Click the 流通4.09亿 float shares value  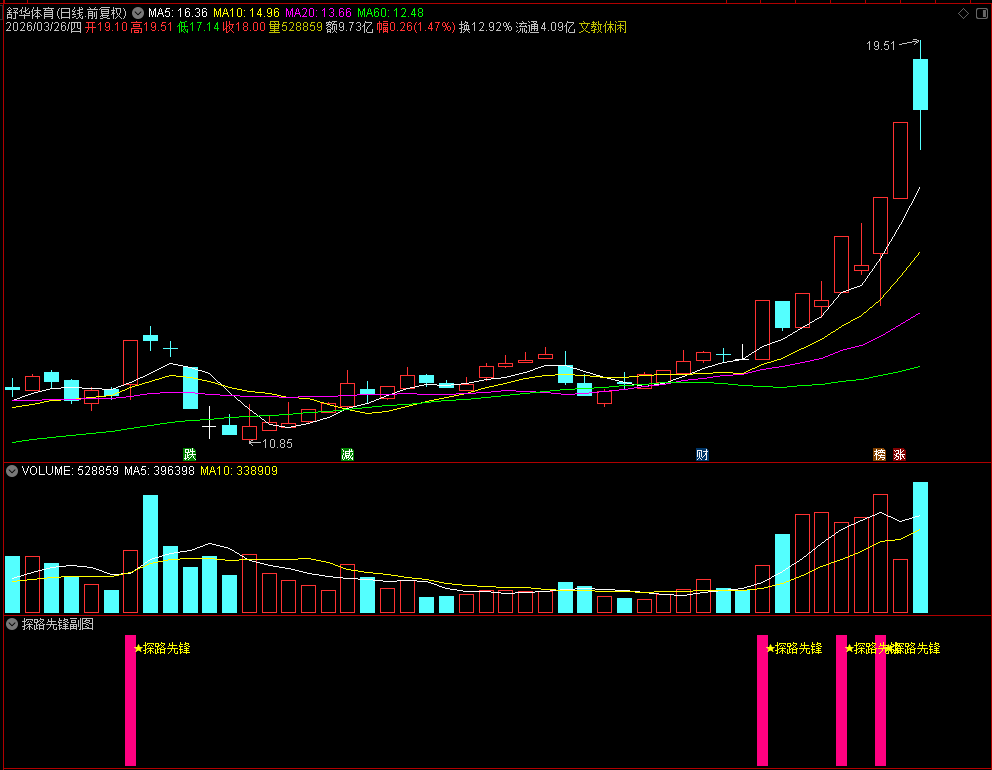coord(545,27)
